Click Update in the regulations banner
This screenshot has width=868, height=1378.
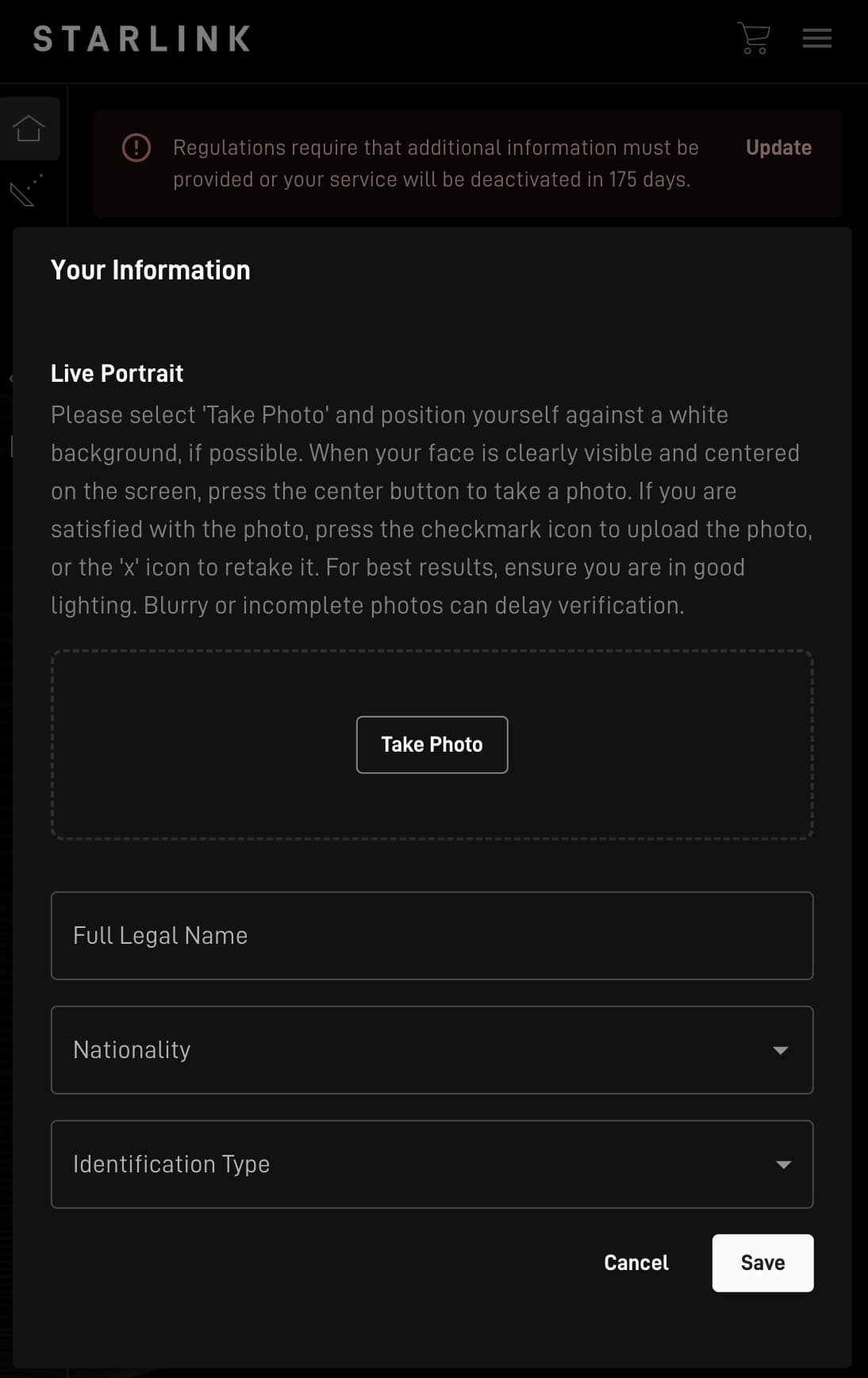(778, 148)
